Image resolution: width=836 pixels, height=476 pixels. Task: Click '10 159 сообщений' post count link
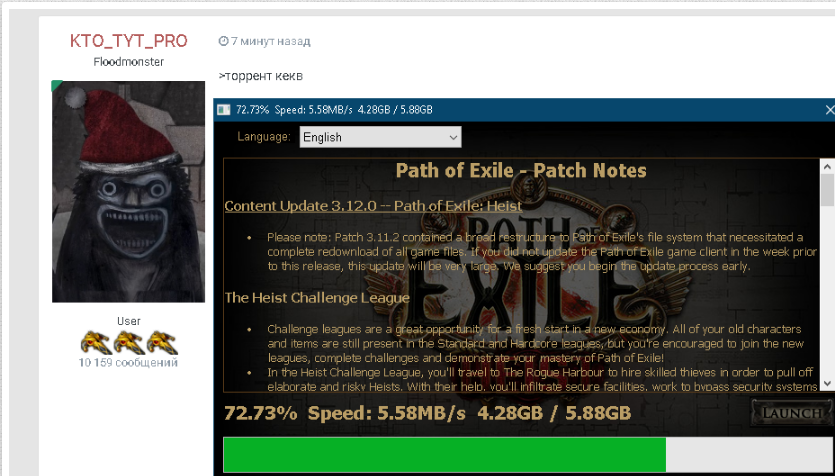(x=128, y=362)
